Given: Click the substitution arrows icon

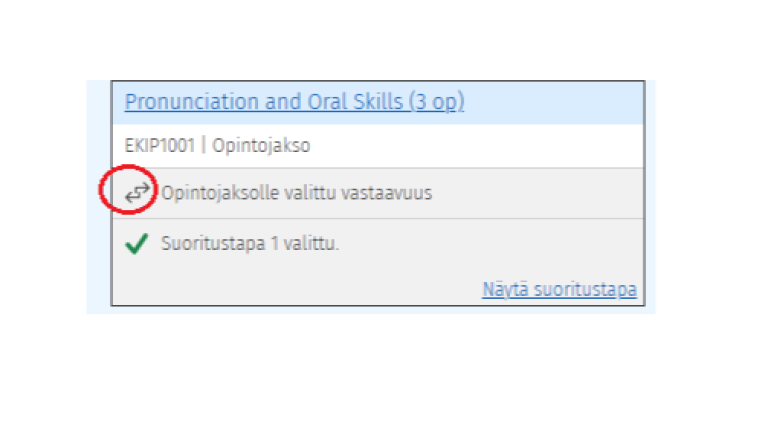Looking at the screenshot, I should (x=137, y=192).
